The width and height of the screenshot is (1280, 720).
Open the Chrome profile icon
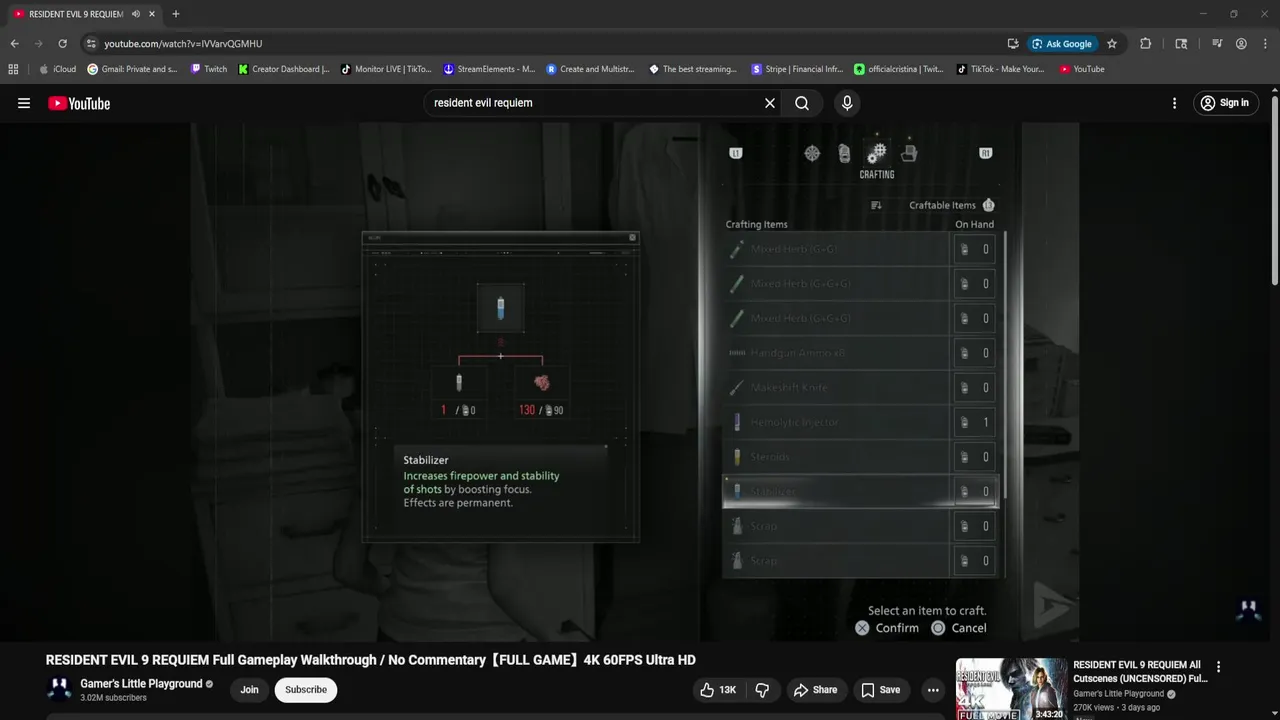pos(1241,44)
